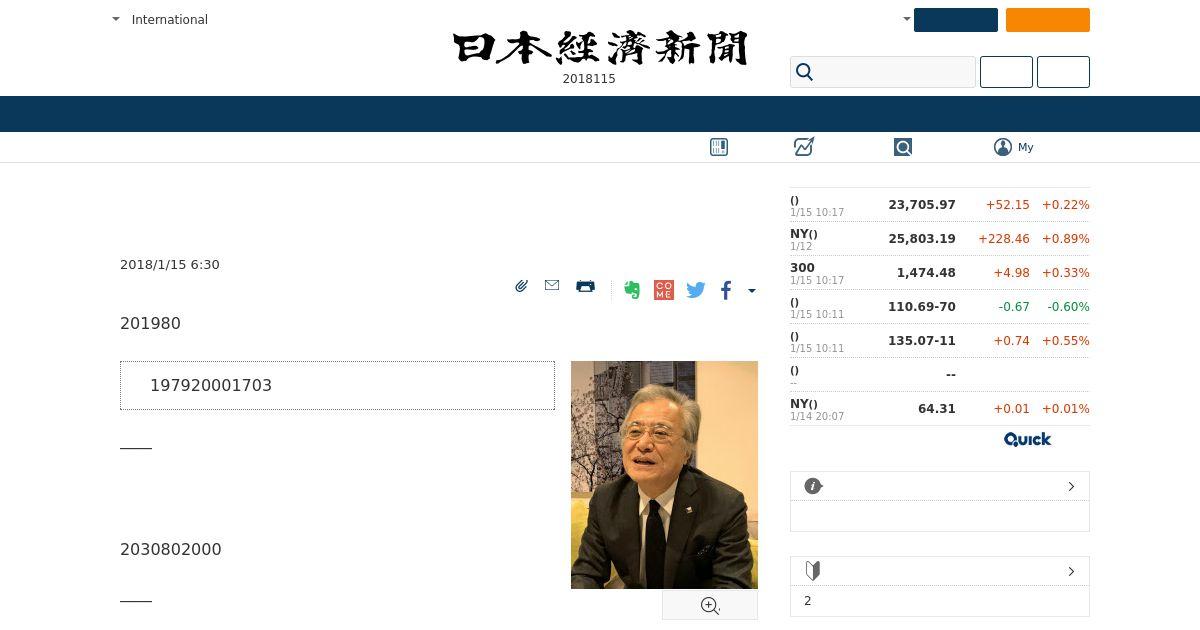The height and width of the screenshot is (630, 1200).
Task: Click the paperclip save article icon
Action: click(521, 286)
